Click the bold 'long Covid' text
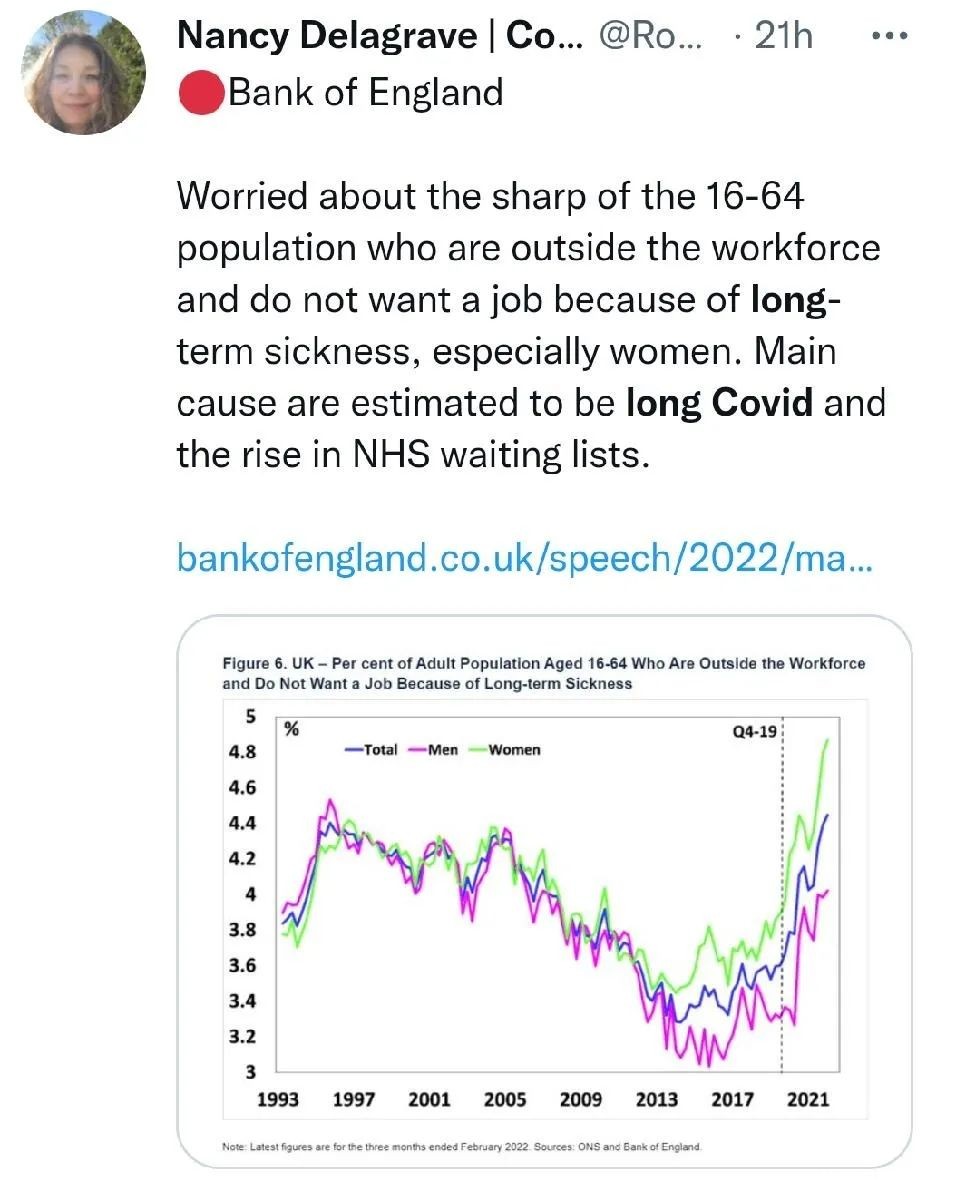This screenshot has height=1192, width=956. point(720,403)
